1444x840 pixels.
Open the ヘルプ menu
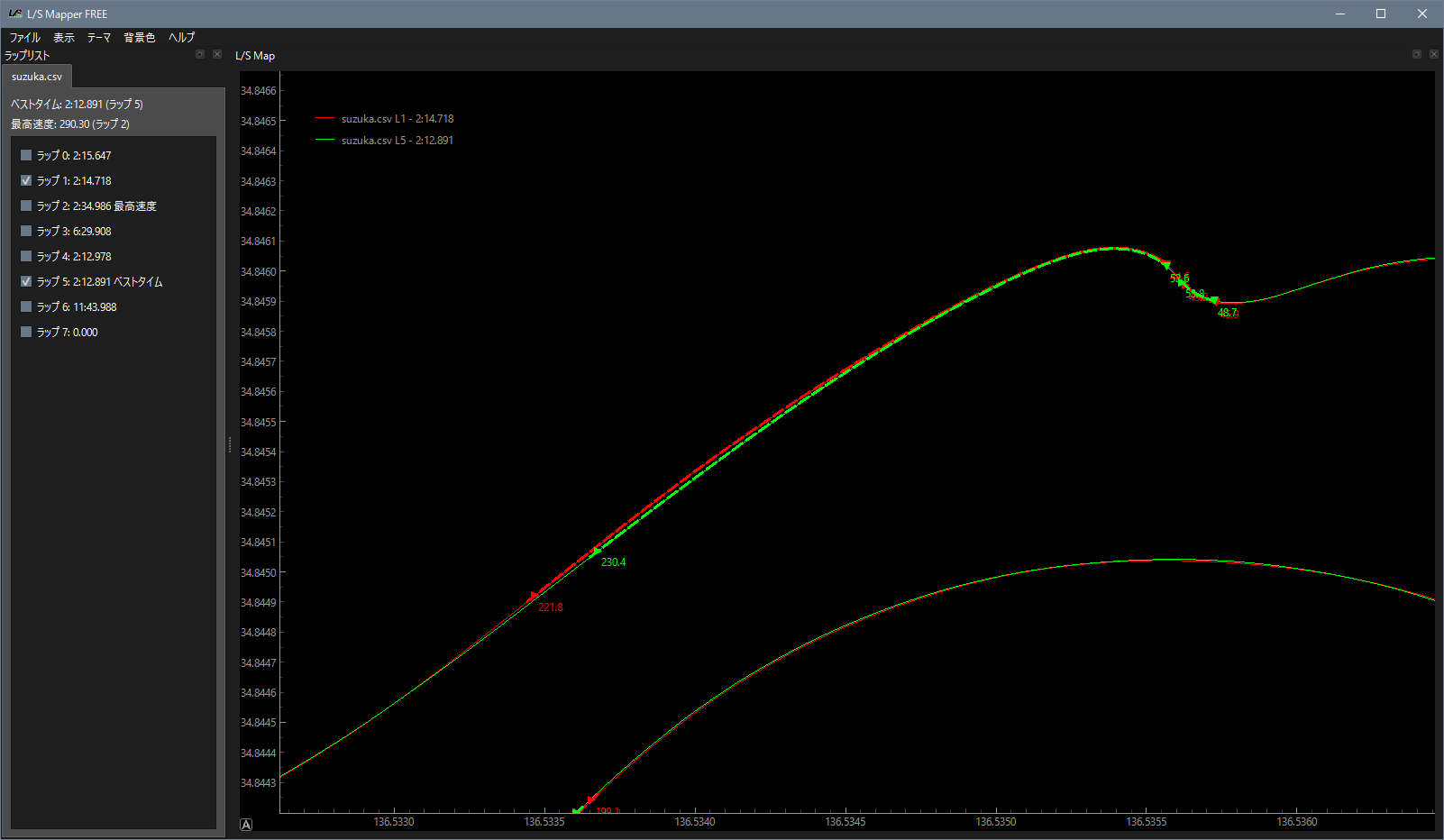coord(181,38)
